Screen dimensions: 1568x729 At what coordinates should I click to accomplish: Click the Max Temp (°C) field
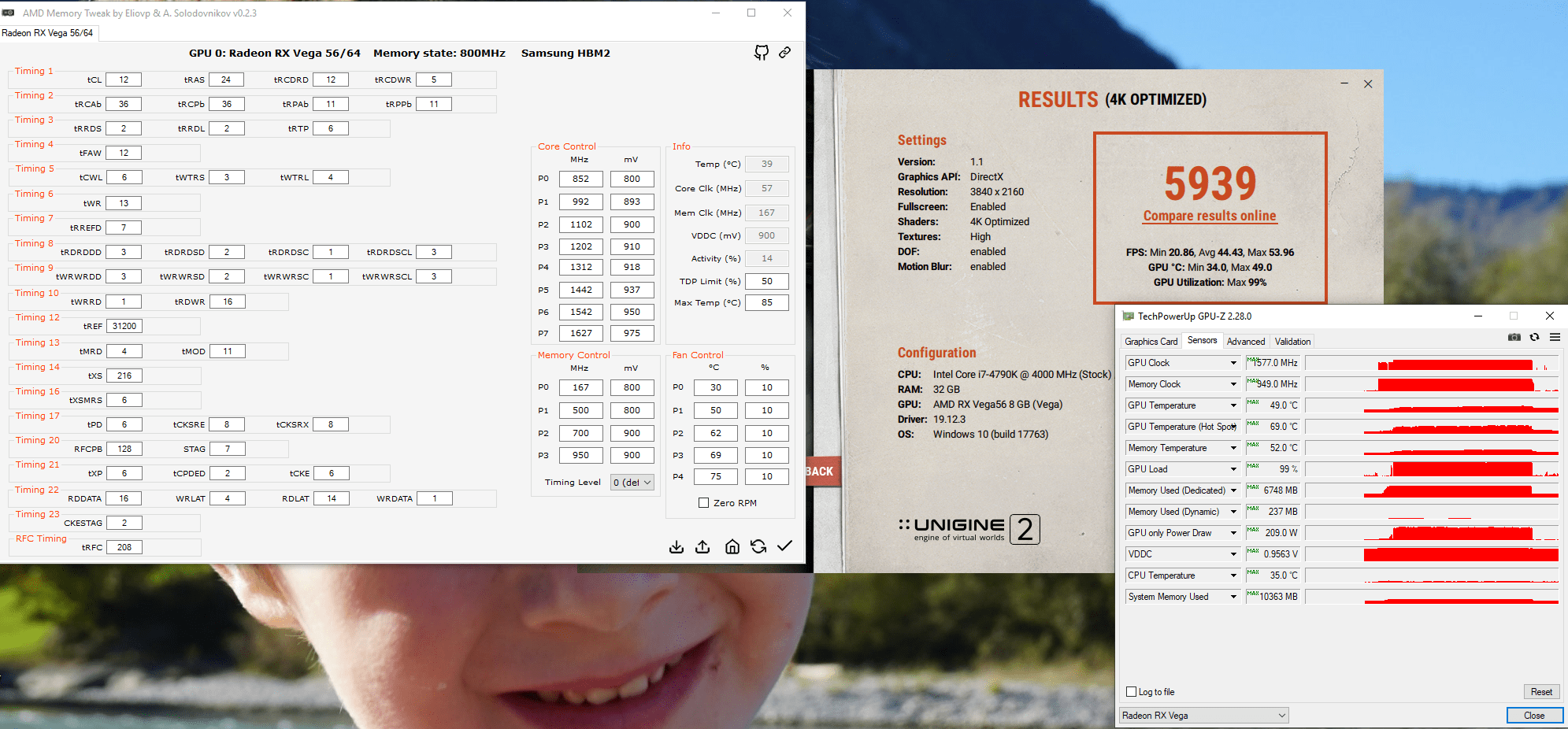[x=767, y=302]
